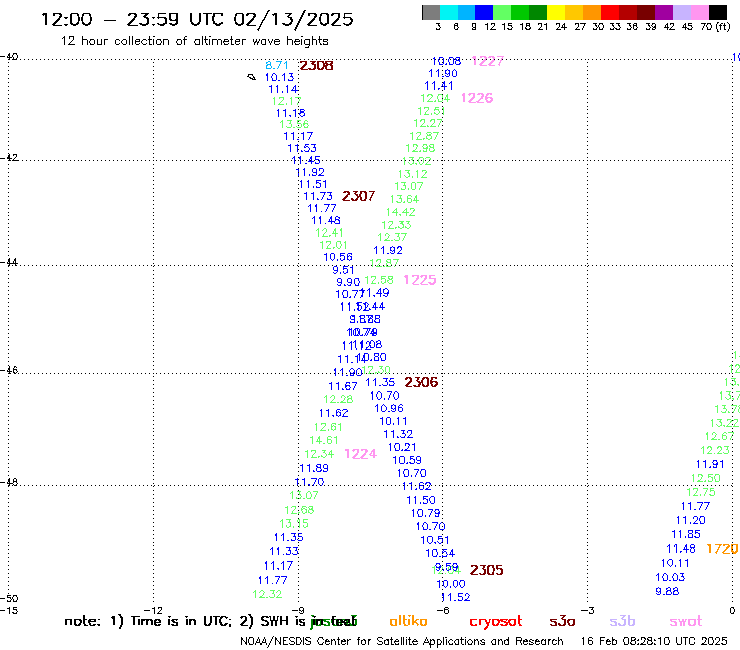
Task: Pick the bright red legend swatch before 33
Action: 609,13
